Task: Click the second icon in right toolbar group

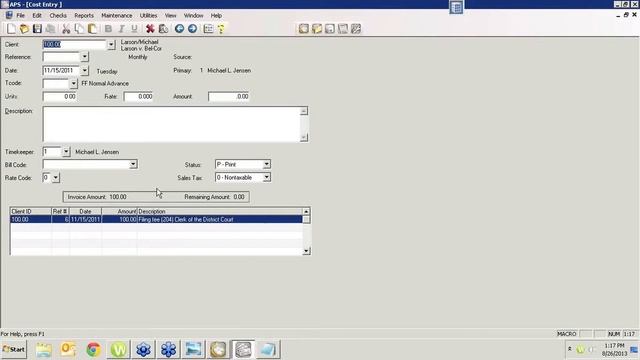Action: (x=317, y=29)
